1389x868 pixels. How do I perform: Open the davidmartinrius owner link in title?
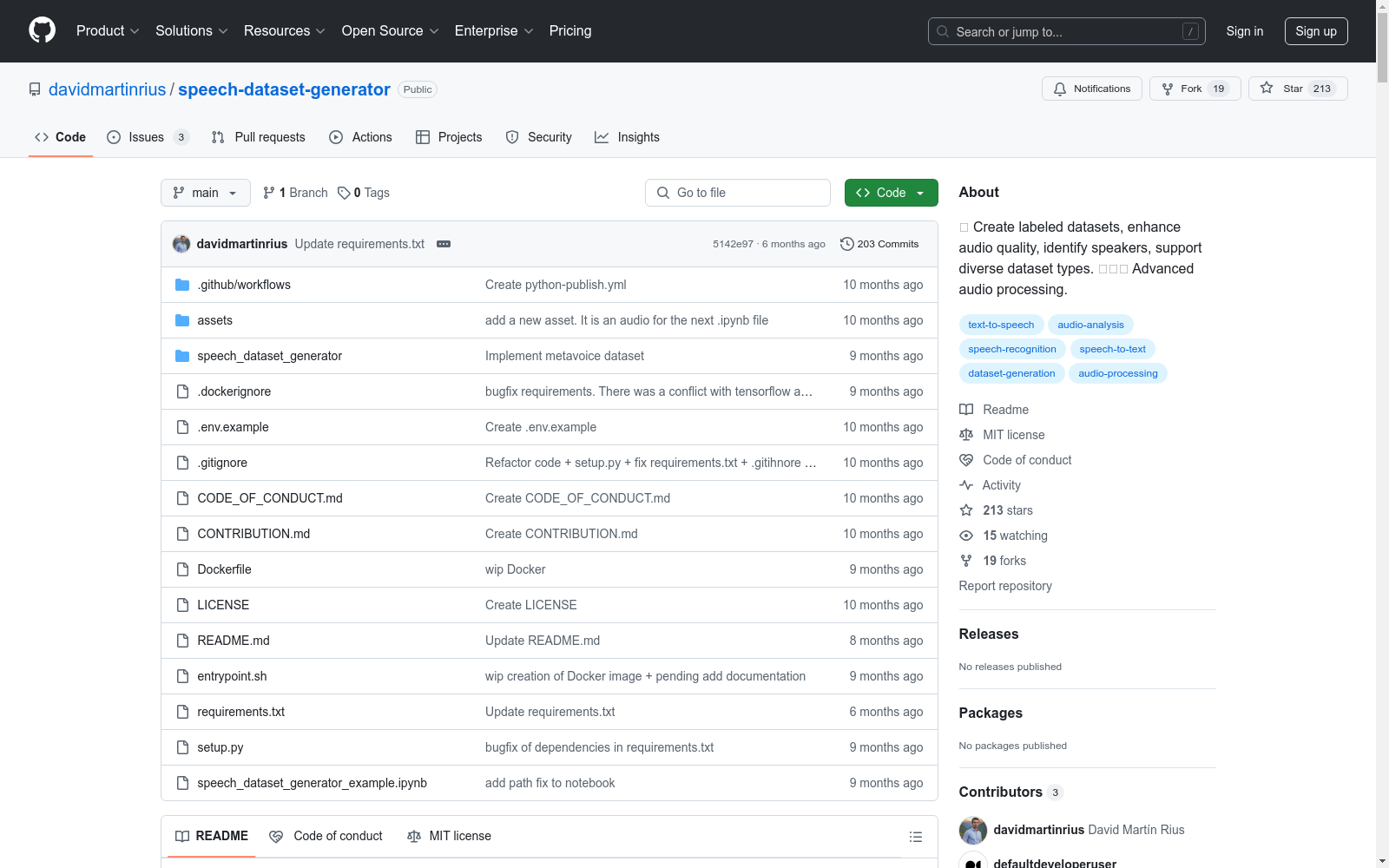tap(108, 89)
